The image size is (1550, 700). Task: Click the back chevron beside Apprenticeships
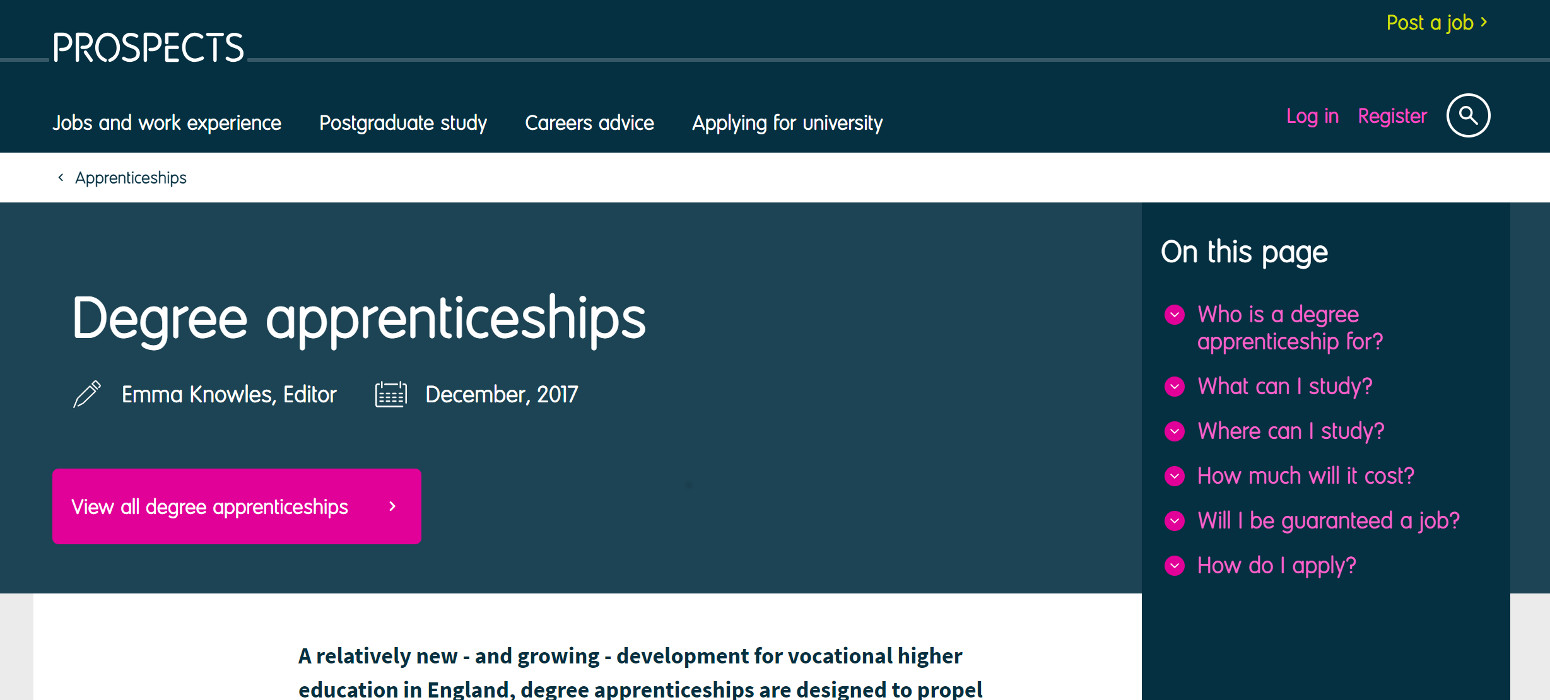(x=61, y=178)
